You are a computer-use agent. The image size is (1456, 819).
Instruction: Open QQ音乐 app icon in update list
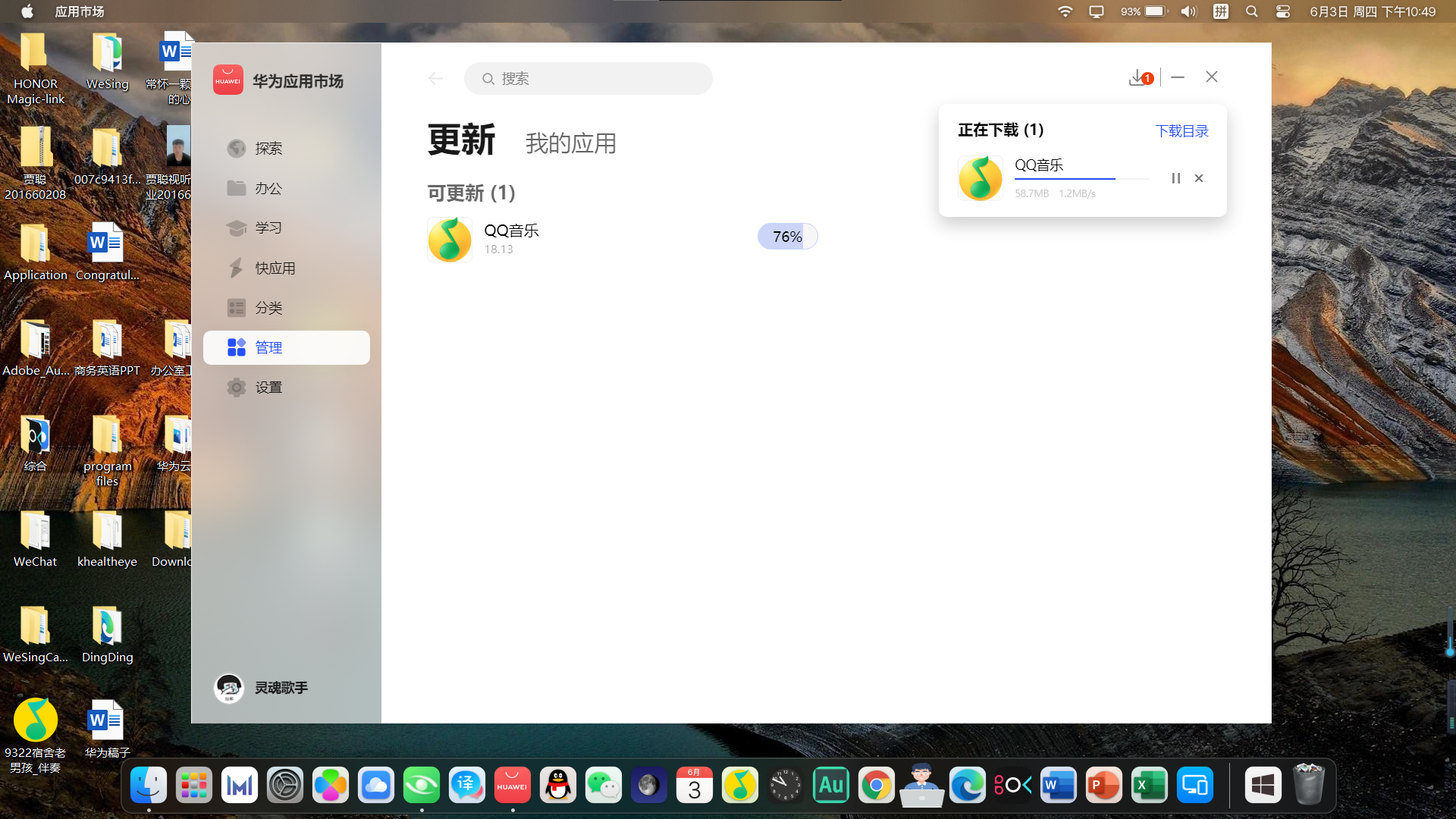[x=450, y=240]
